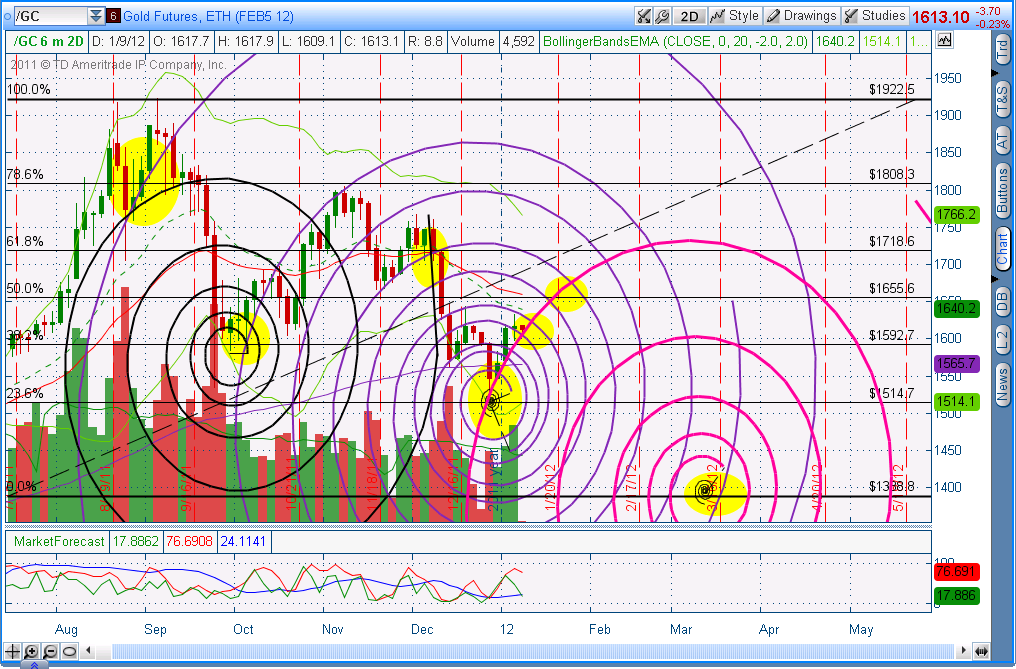The width and height of the screenshot is (1016, 669).
Task: Click the 100.0% retracement label
Action: [29, 89]
